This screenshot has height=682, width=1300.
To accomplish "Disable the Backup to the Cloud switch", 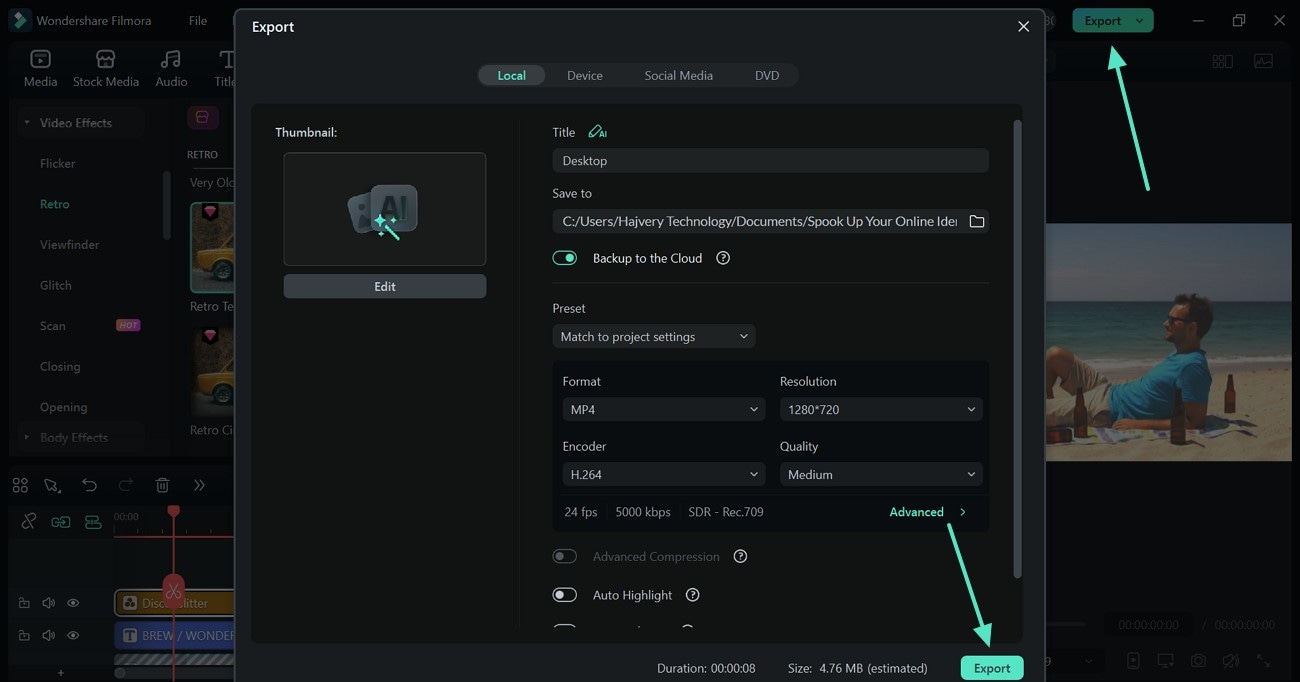I will click(565, 258).
